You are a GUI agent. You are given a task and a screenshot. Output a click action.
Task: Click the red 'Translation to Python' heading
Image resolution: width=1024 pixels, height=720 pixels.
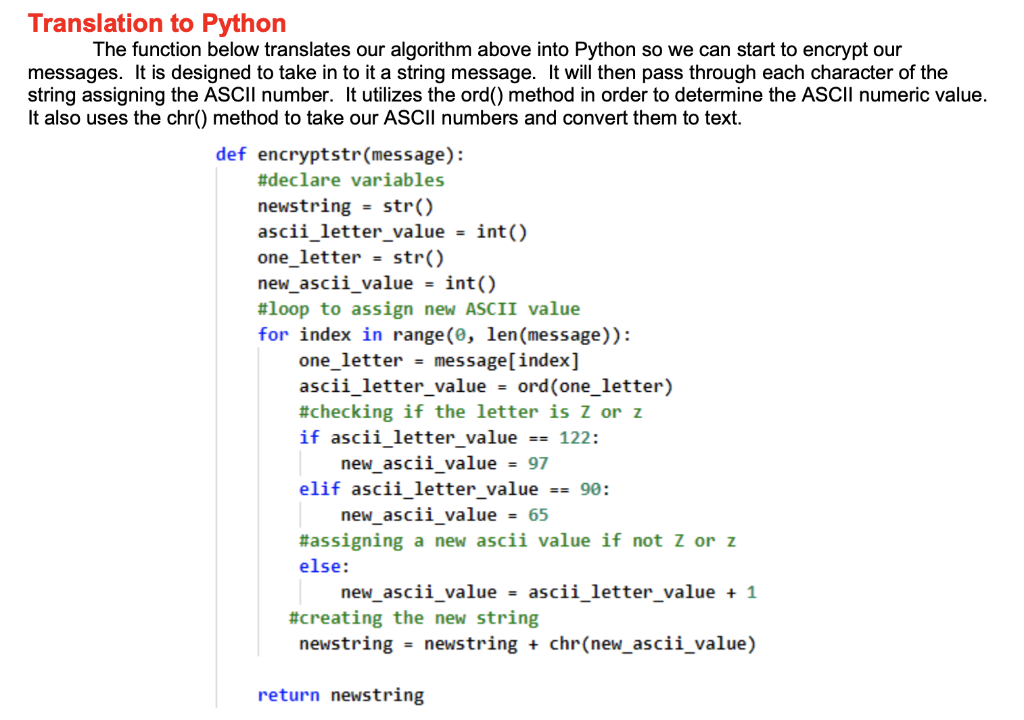tap(157, 23)
